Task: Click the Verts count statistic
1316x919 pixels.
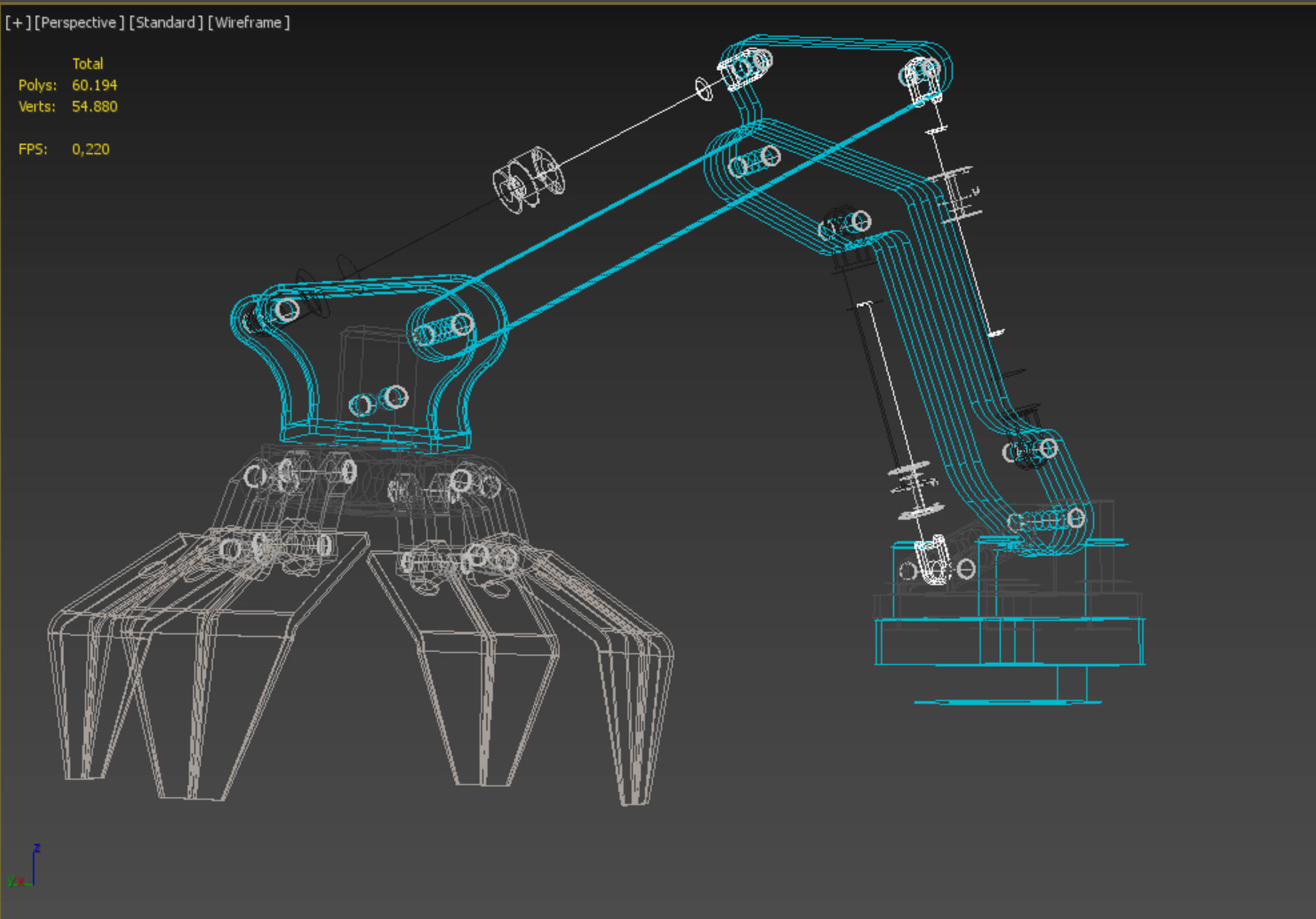Action: (94, 106)
